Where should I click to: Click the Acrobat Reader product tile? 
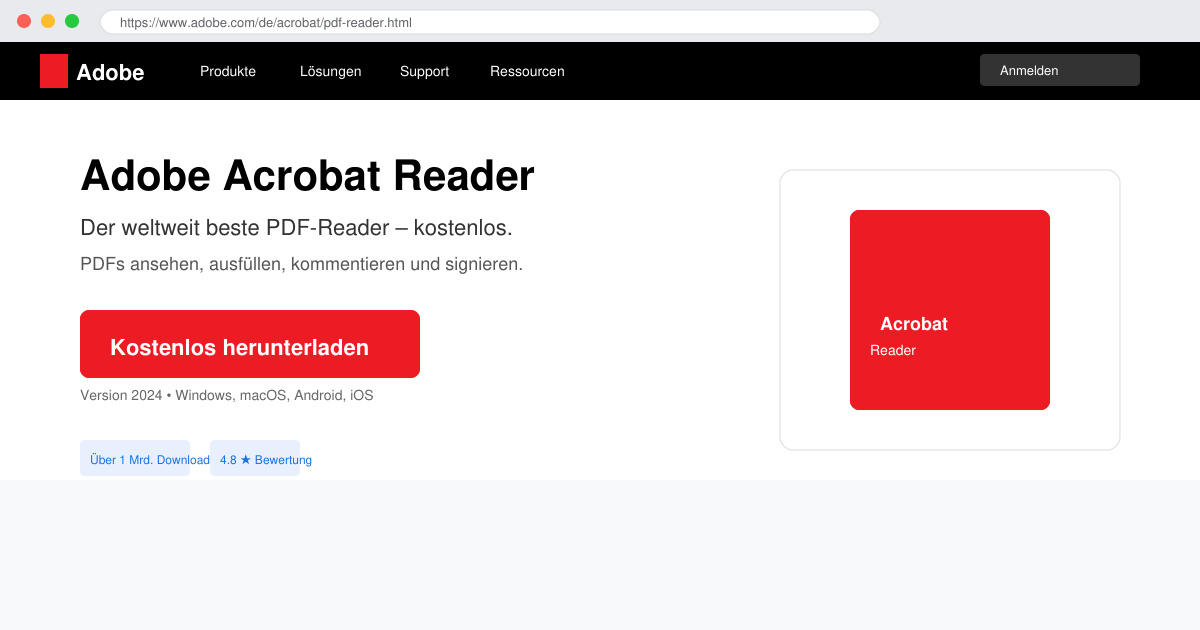[x=950, y=310]
